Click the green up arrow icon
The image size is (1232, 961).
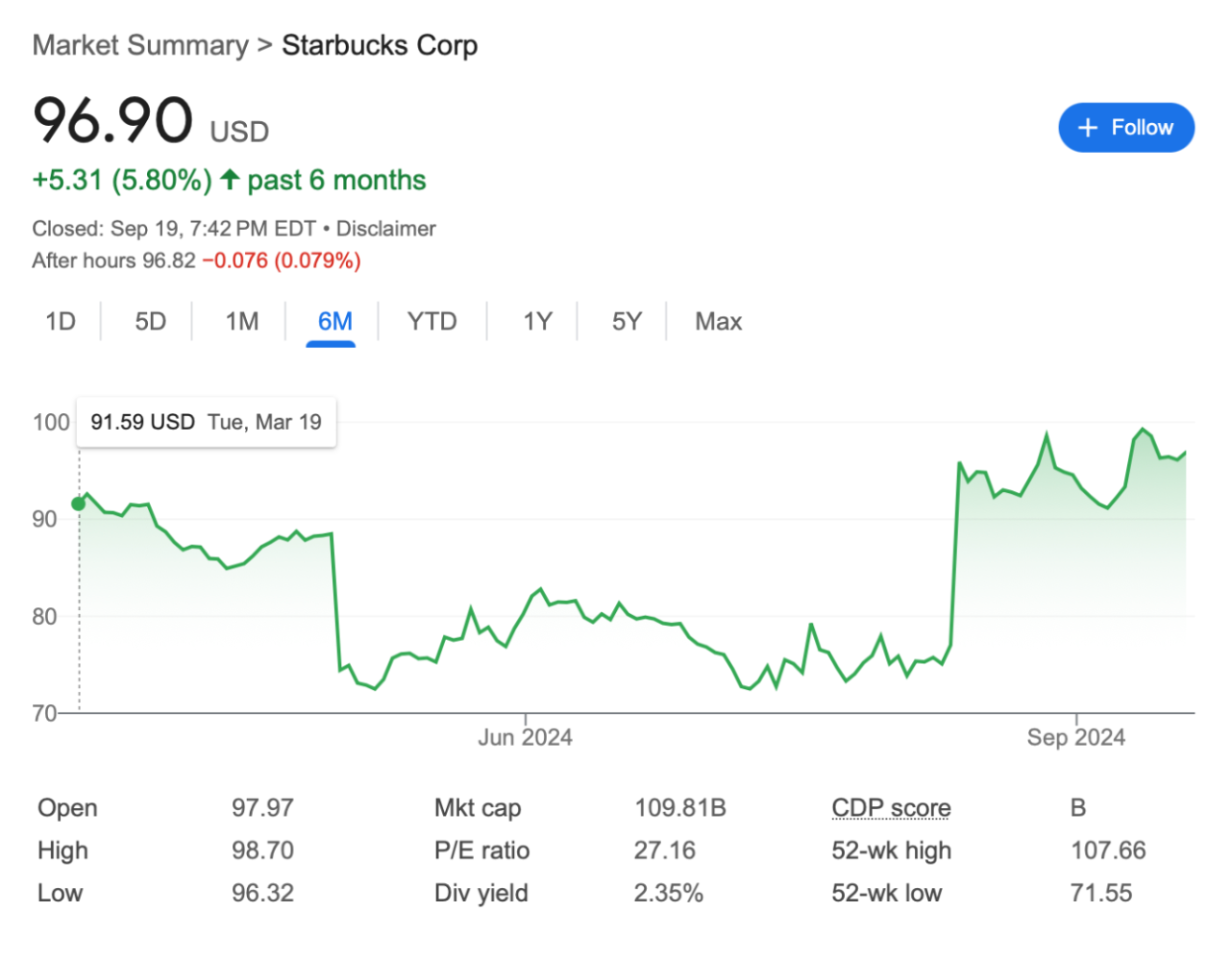click(x=230, y=180)
